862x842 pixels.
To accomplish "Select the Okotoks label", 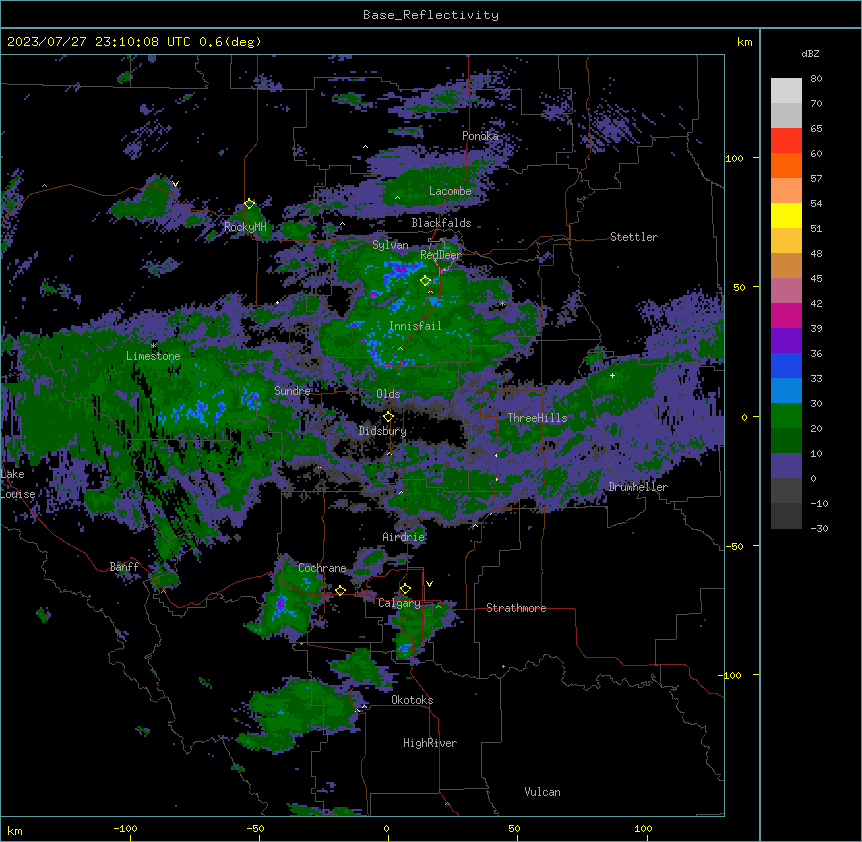I will coord(412,700).
